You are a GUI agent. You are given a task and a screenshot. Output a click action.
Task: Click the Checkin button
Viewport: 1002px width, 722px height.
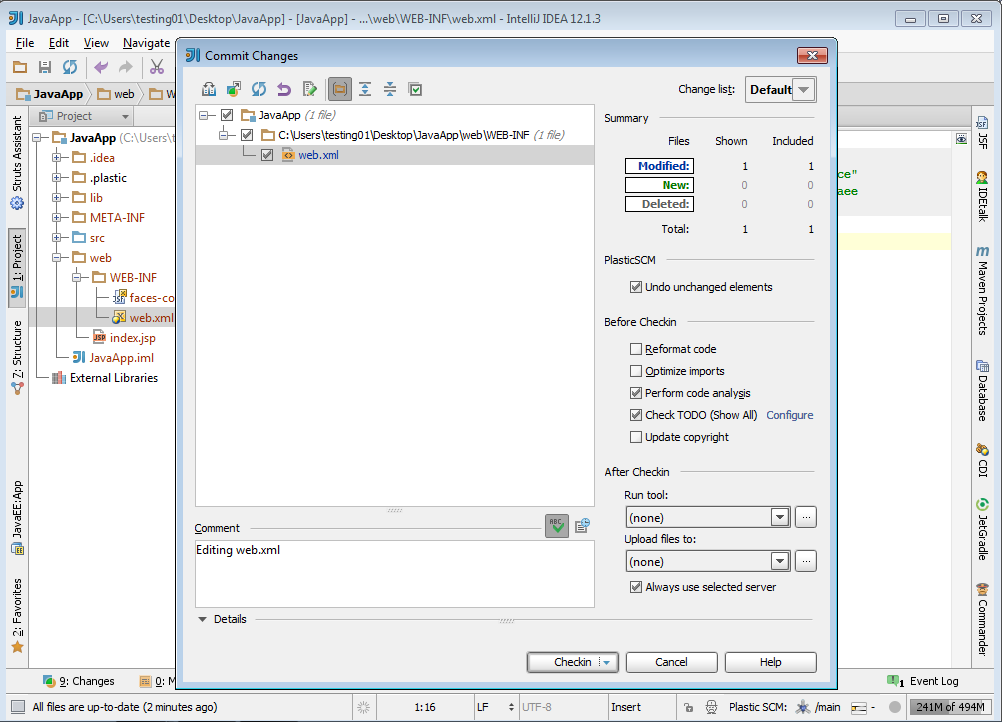pos(573,663)
